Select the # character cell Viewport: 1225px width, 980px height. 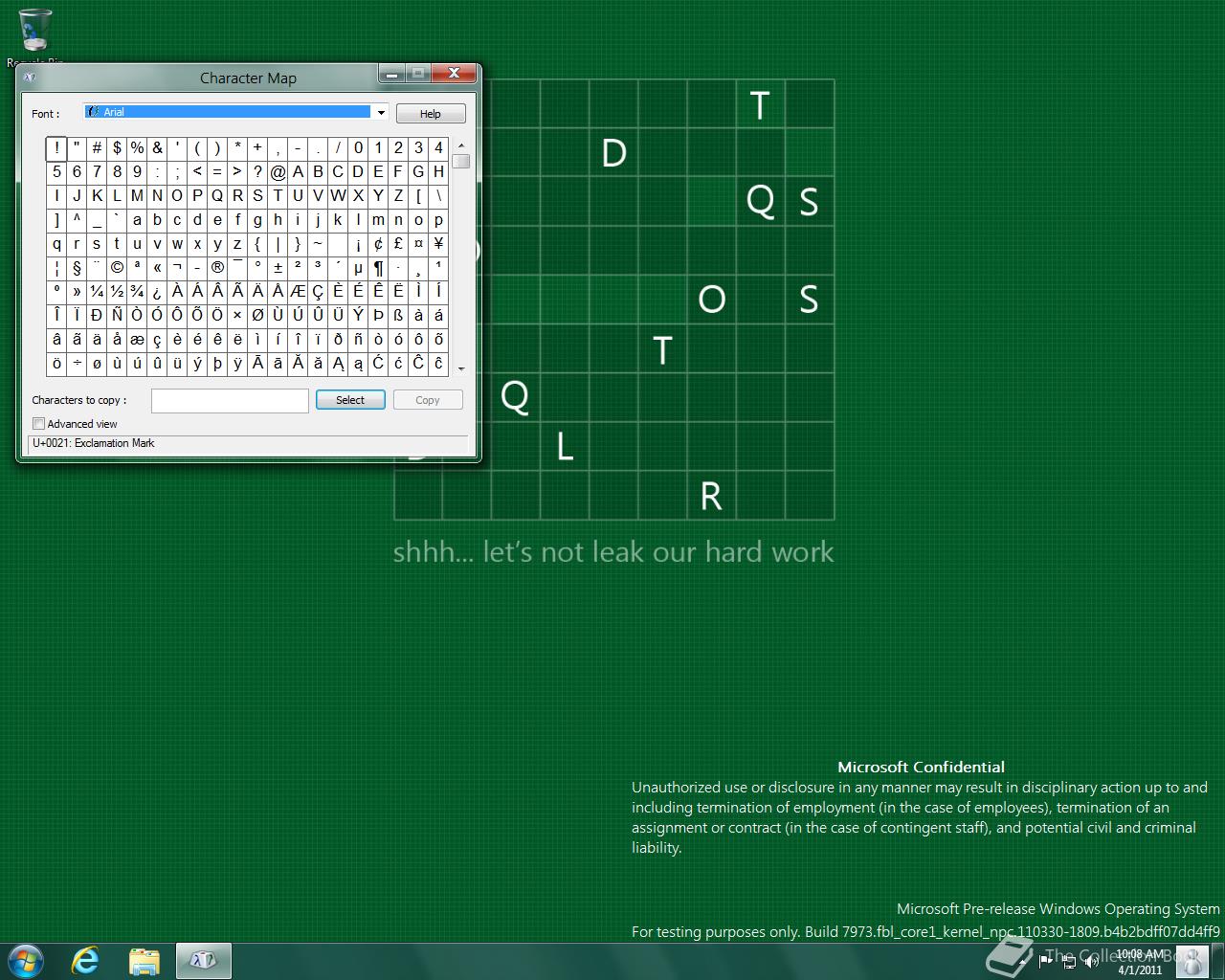[97, 147]
